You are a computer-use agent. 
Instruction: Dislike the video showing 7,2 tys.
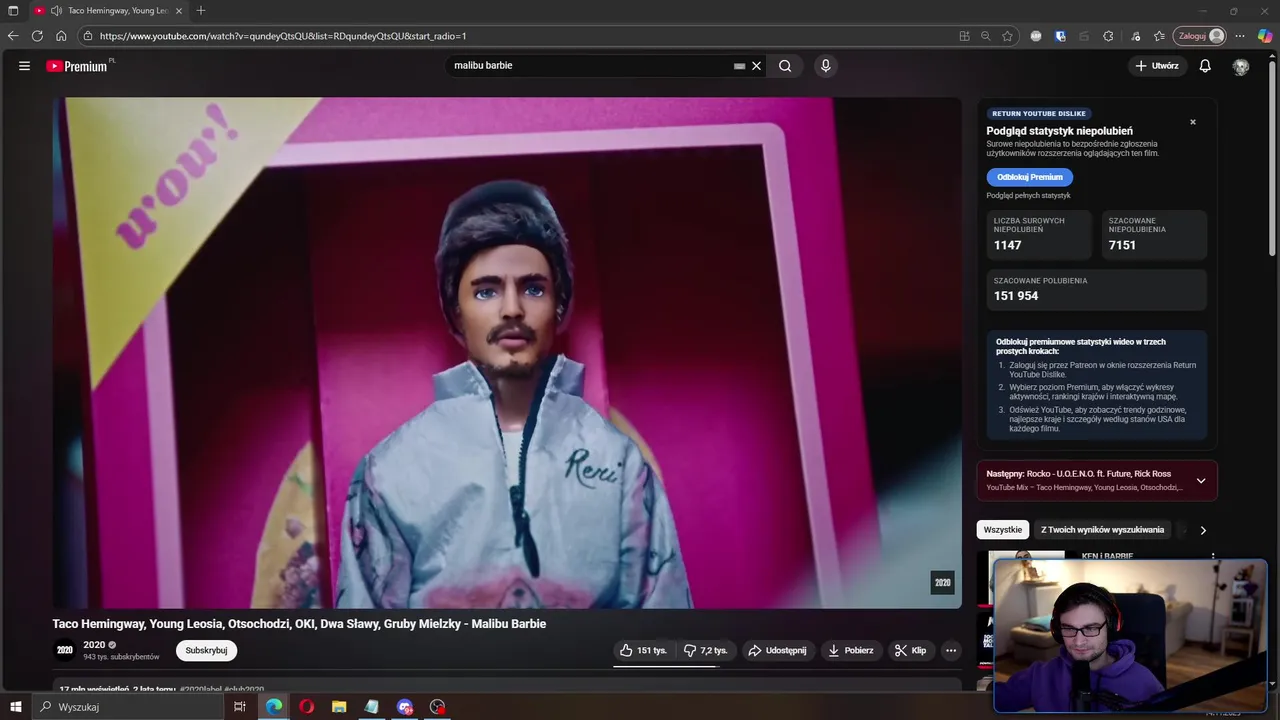(x=706, y=650)
